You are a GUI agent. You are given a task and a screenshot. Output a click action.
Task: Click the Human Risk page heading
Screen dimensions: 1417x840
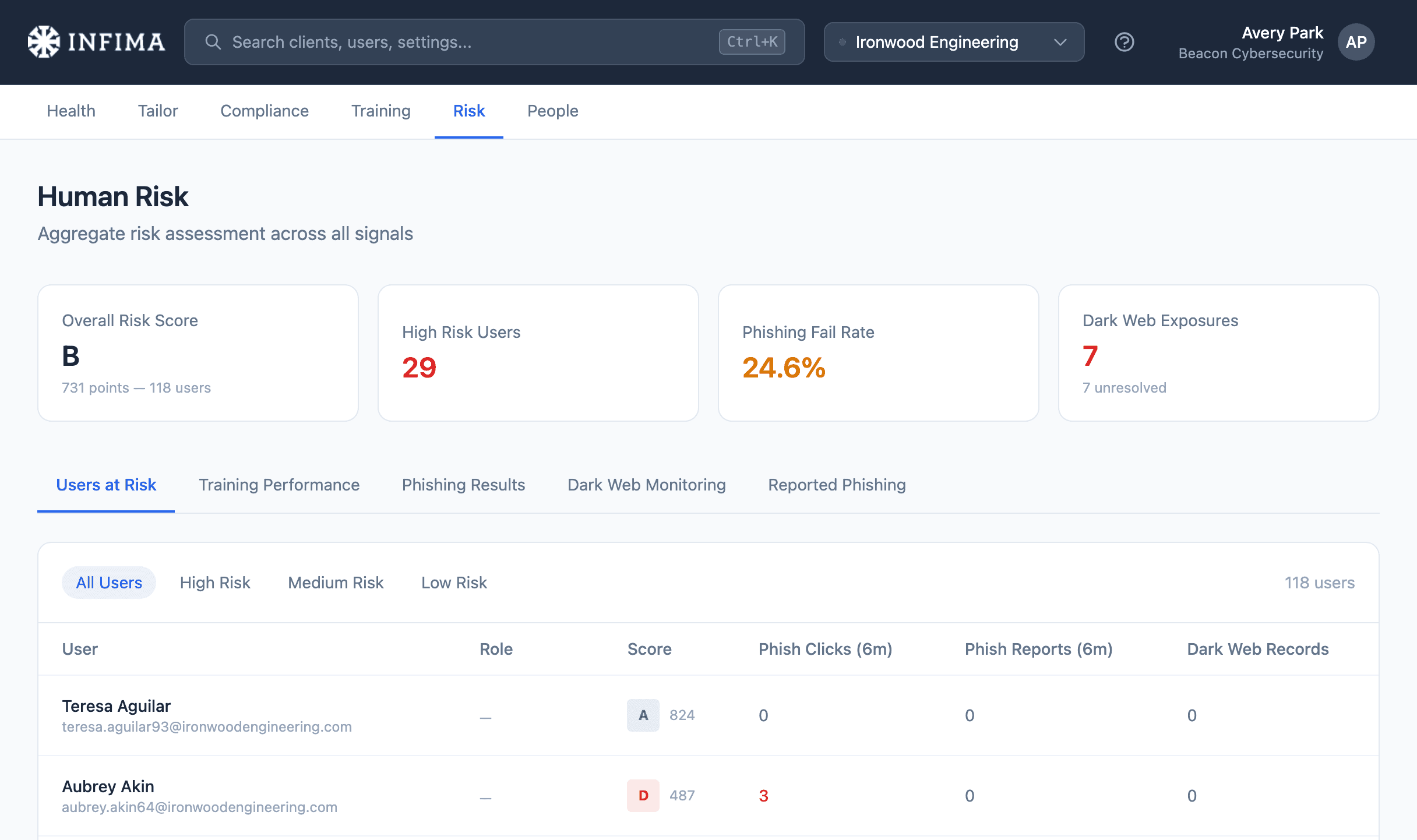tap(113, 196)
